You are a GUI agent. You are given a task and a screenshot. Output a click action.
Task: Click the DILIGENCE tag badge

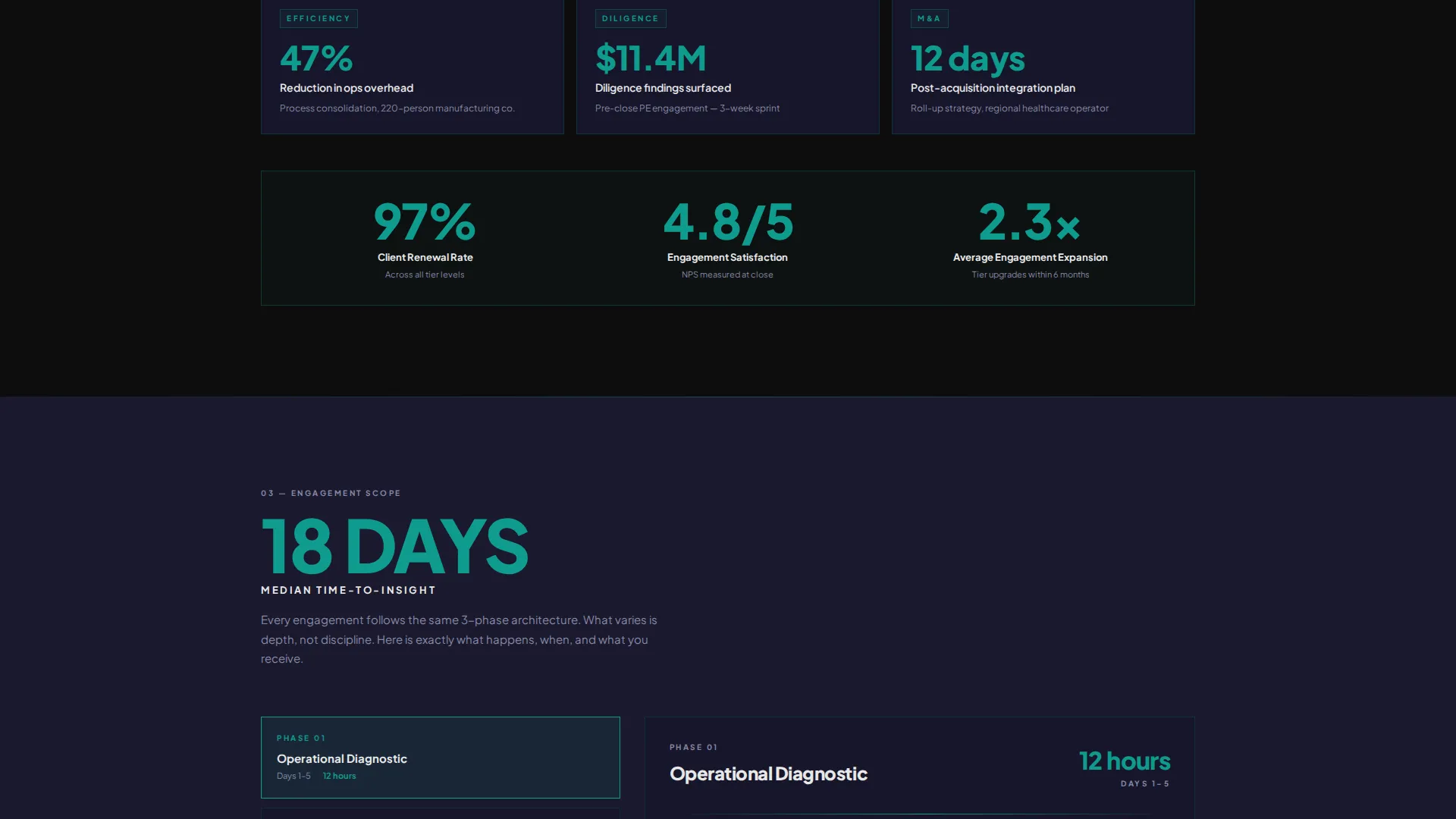pos(630,18)
